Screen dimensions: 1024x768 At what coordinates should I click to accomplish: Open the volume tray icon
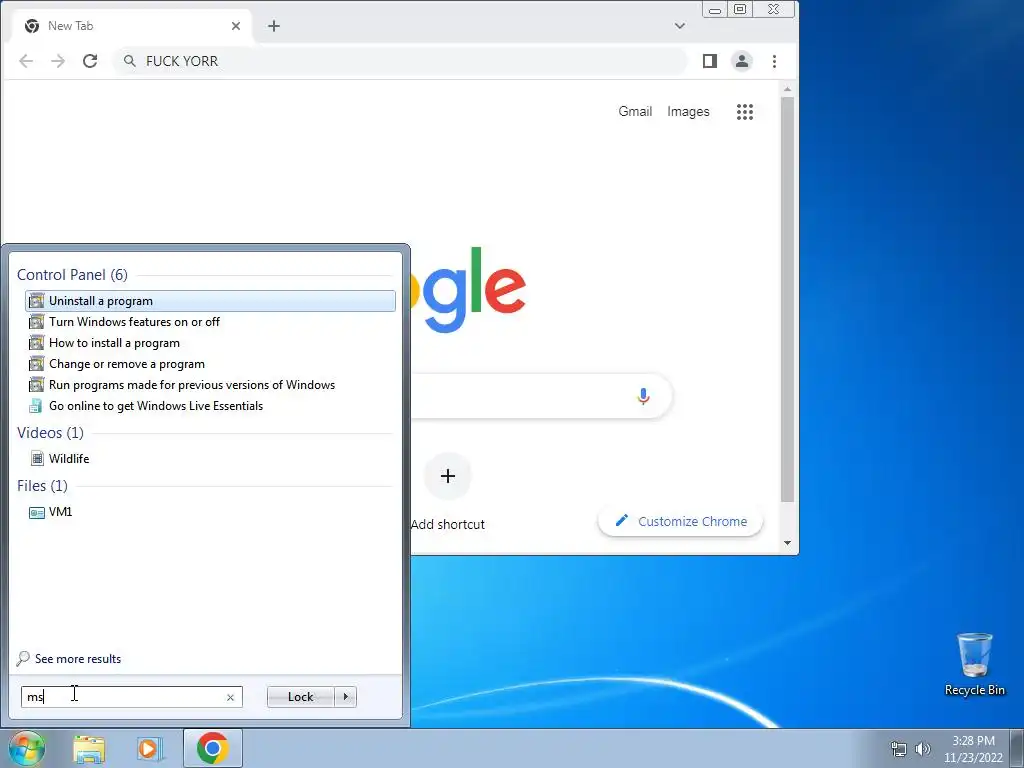tap(922, 749)
